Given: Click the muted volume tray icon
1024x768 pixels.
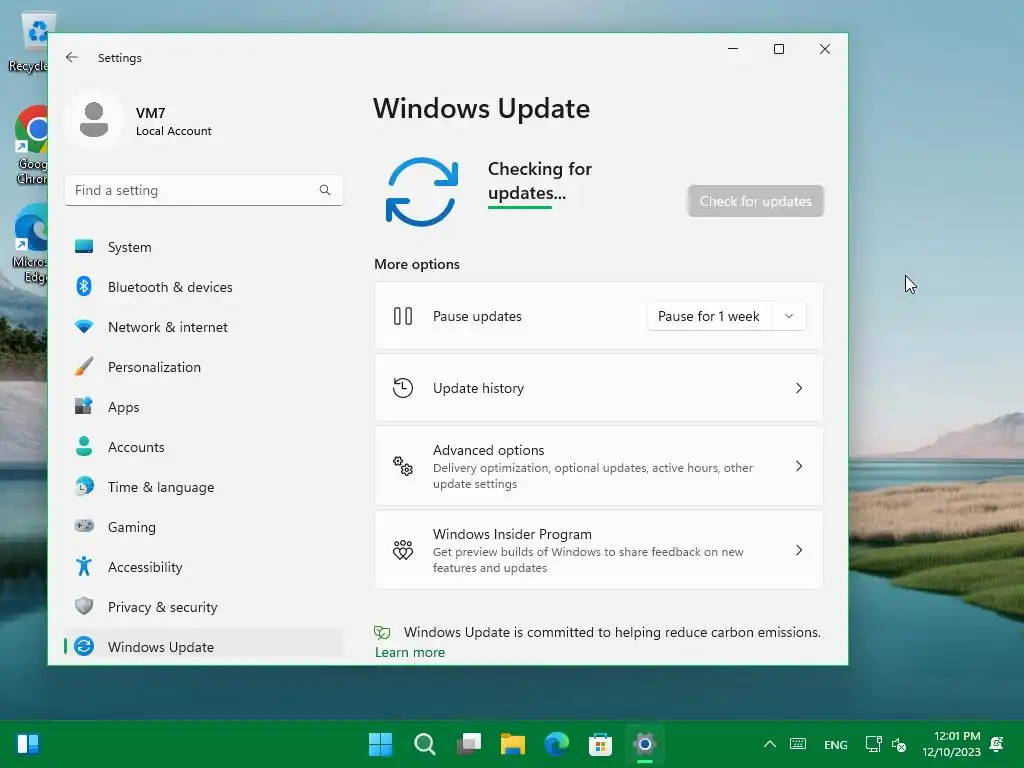Looking at the screenshot, I should (899, 744).
